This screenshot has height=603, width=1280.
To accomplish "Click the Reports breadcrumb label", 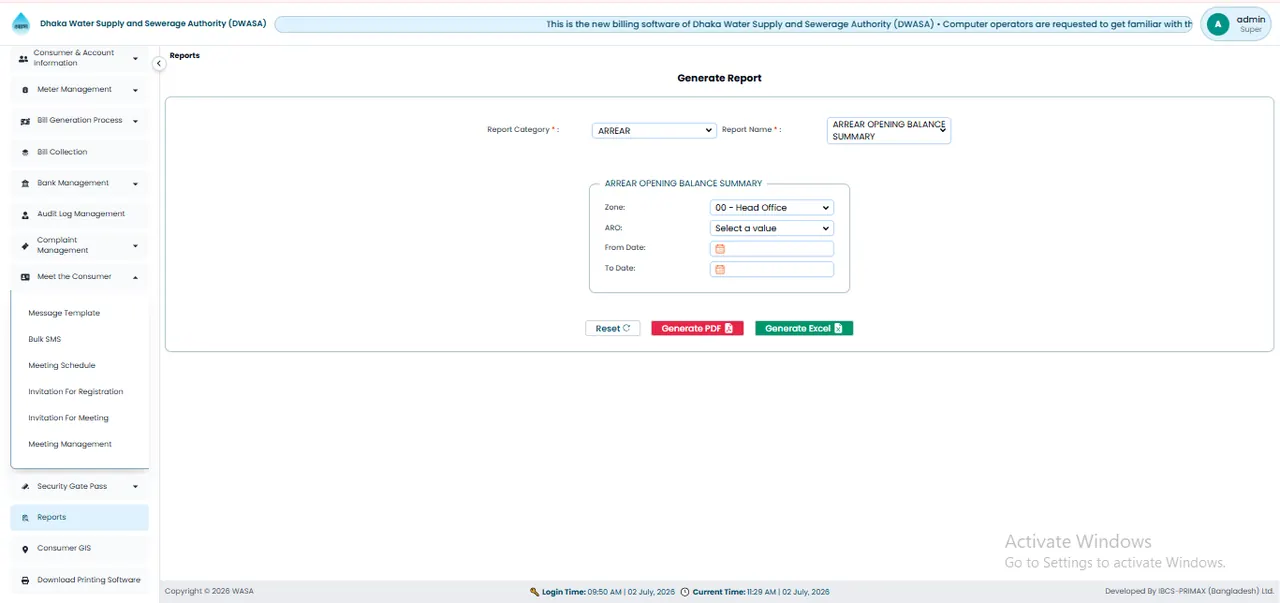I will [185, 56].
